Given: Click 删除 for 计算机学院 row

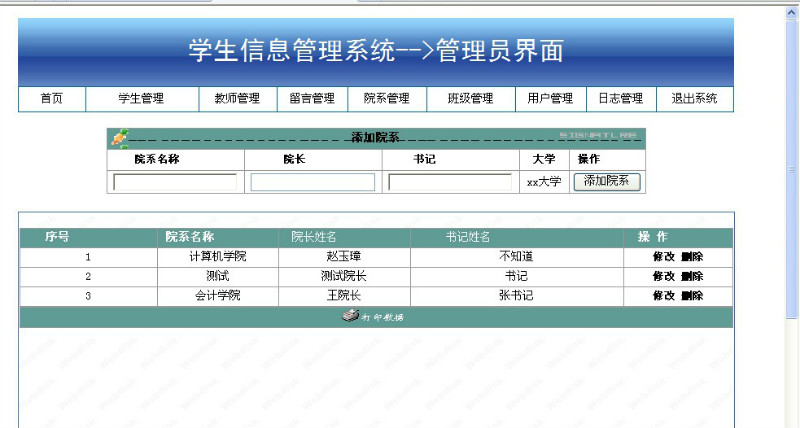Looking at the screenshot, I should [692, 257].
